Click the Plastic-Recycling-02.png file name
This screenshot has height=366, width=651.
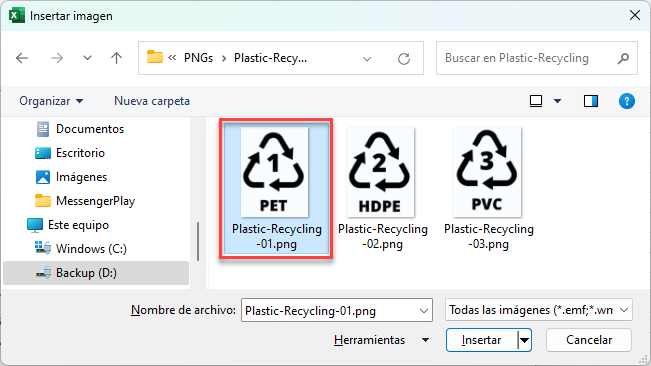pos(382,236)
